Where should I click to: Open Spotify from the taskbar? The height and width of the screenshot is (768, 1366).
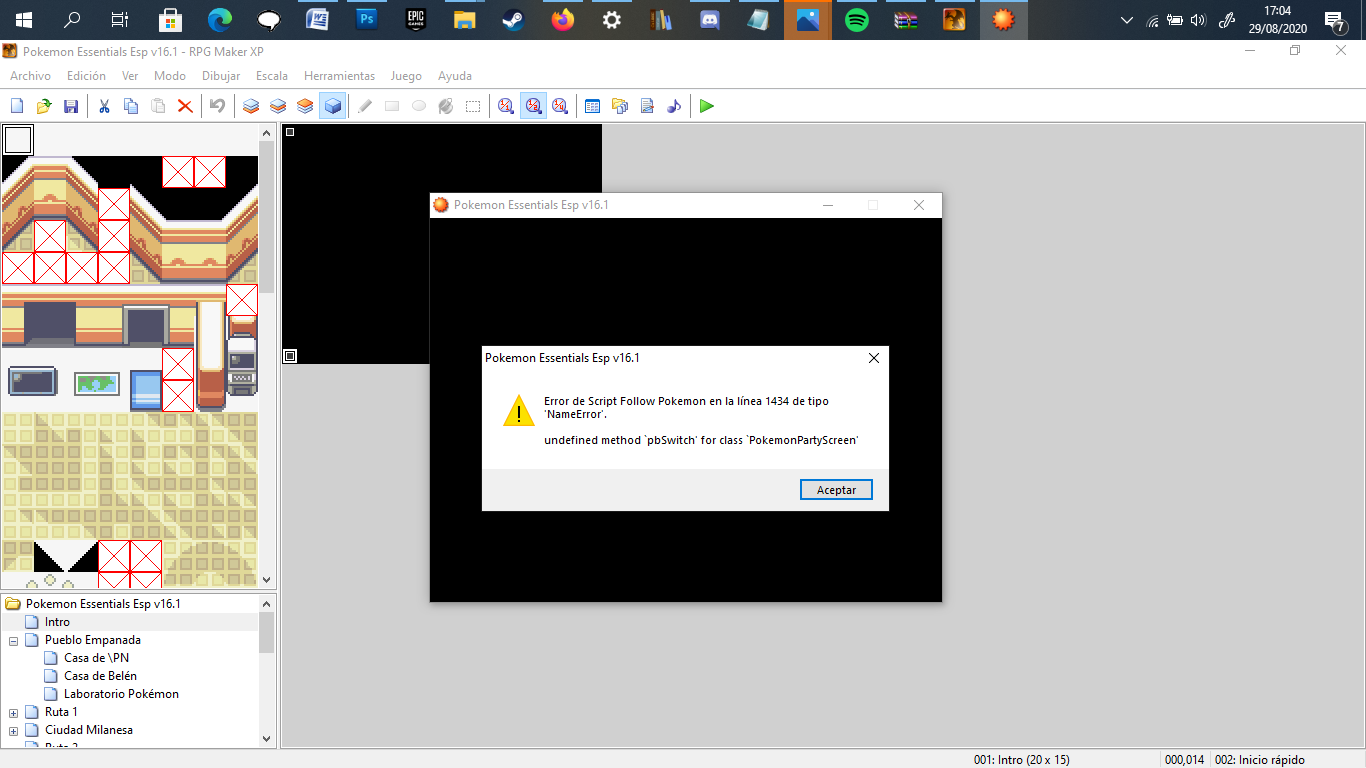point(857,20)
